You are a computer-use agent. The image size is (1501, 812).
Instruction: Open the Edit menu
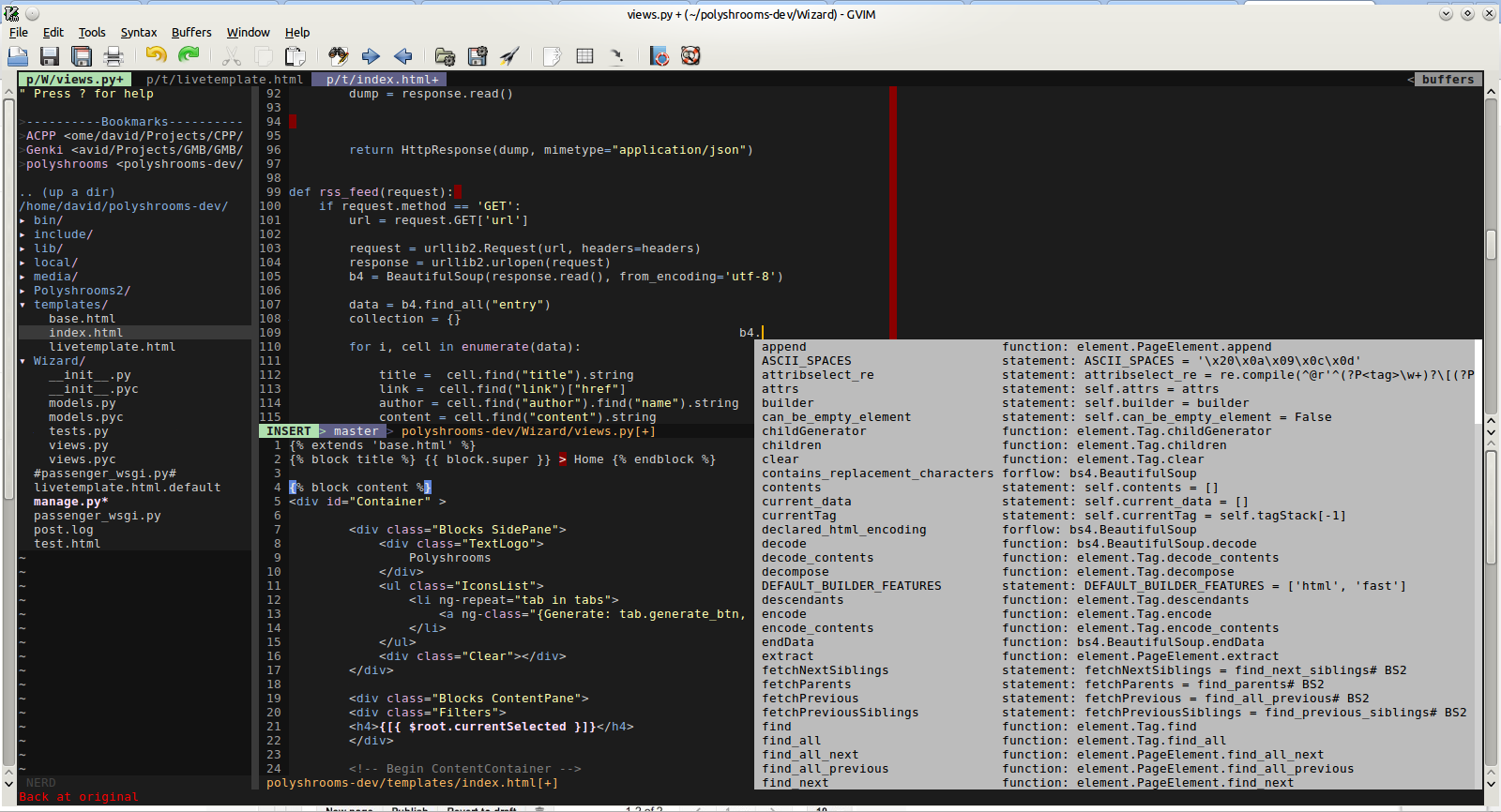[x=53, y=32]
